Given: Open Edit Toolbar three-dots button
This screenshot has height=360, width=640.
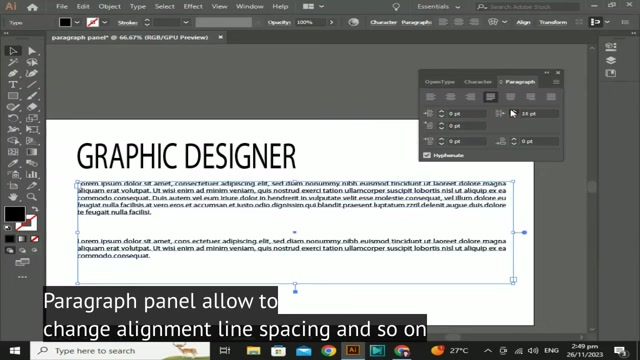Looking at the screenshot, I should point(22,277).
